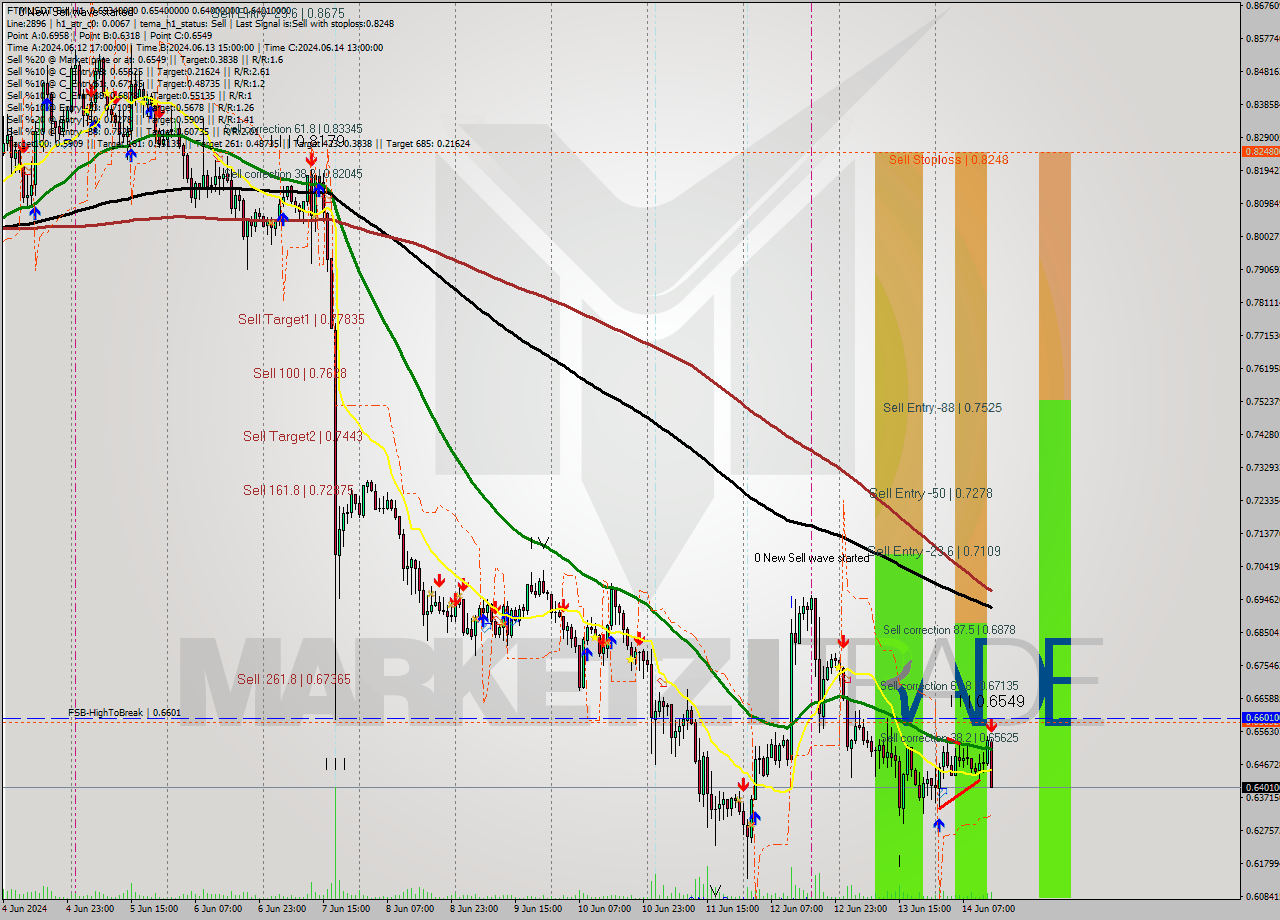The height and width of the screenshot is (920, 1280).
Task: Click the '14 Jun 07:00' time axis label
Action: pos(987,909)
